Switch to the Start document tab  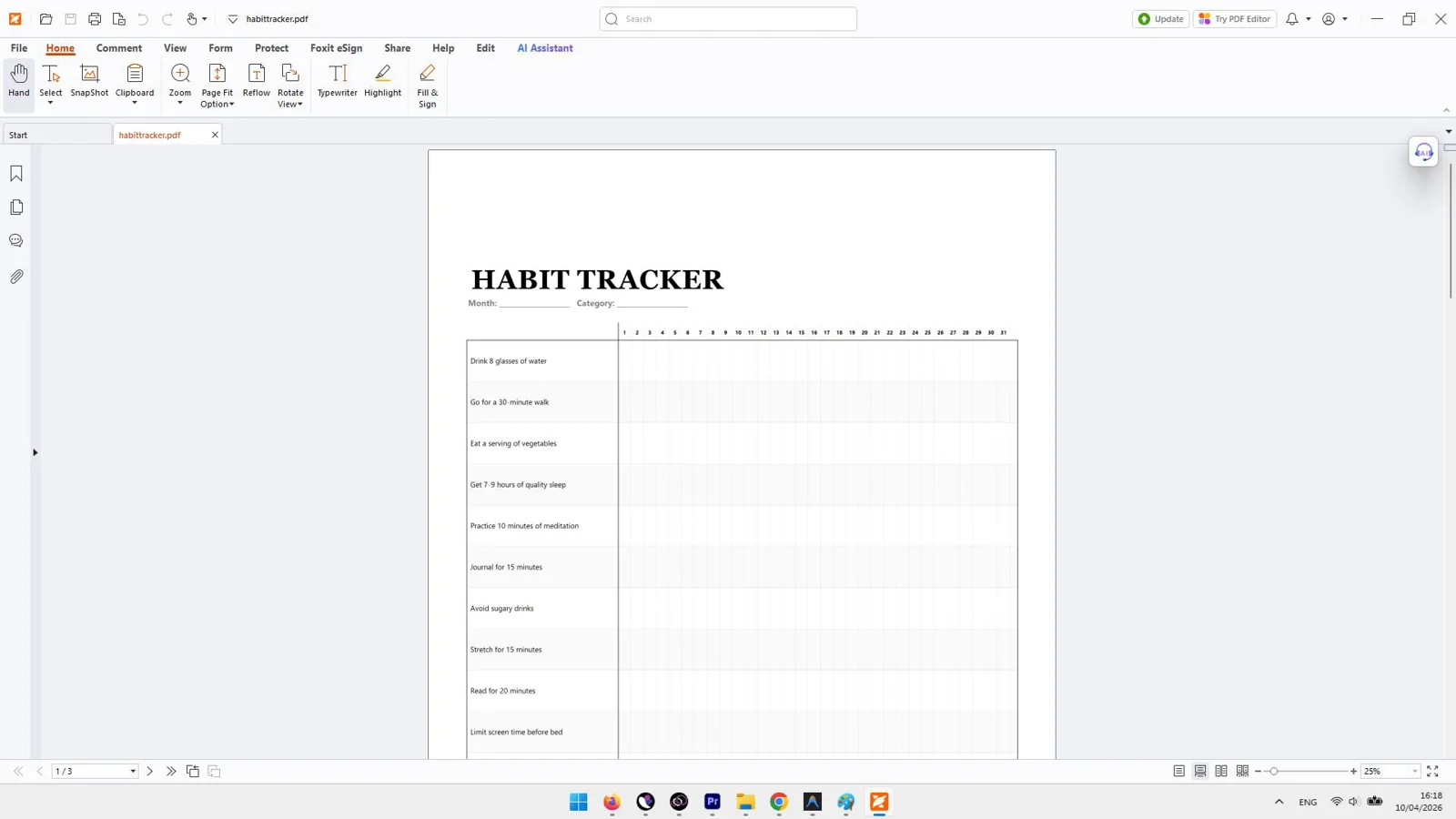[56, 135]
